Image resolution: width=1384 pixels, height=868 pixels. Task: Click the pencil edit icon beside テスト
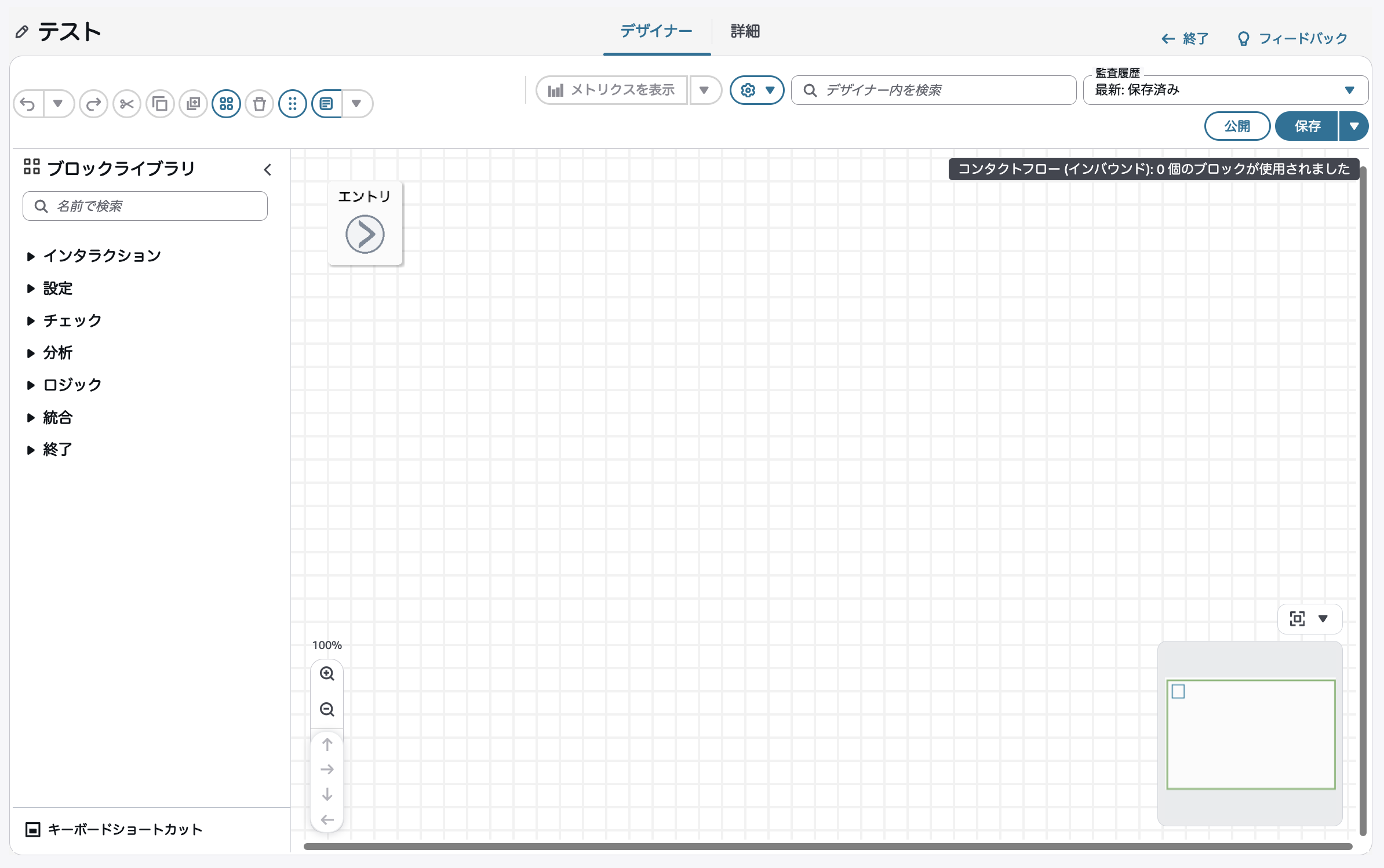click(x=22, y=32)
